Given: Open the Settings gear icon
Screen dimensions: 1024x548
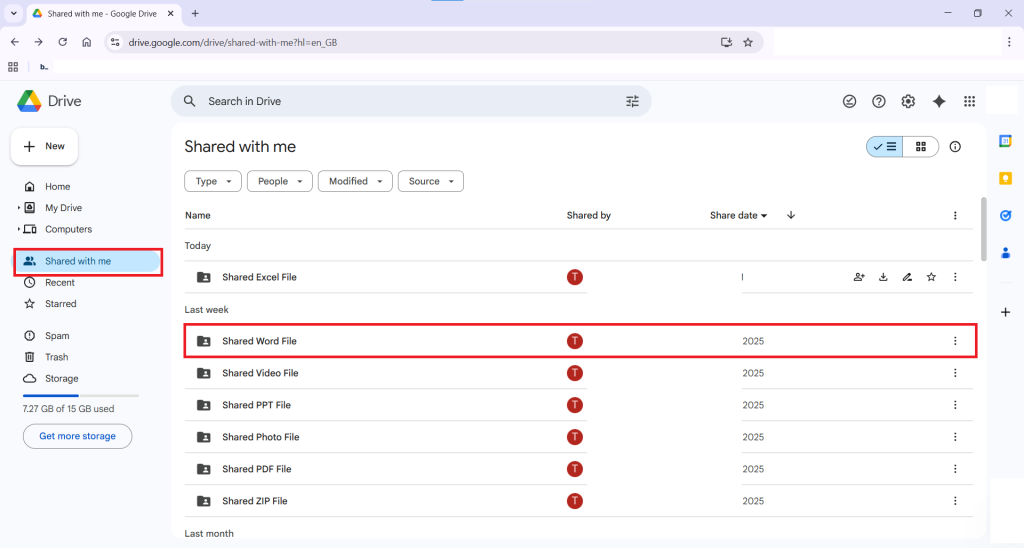Looking at the screenshot, I should [x=908, y=101].
